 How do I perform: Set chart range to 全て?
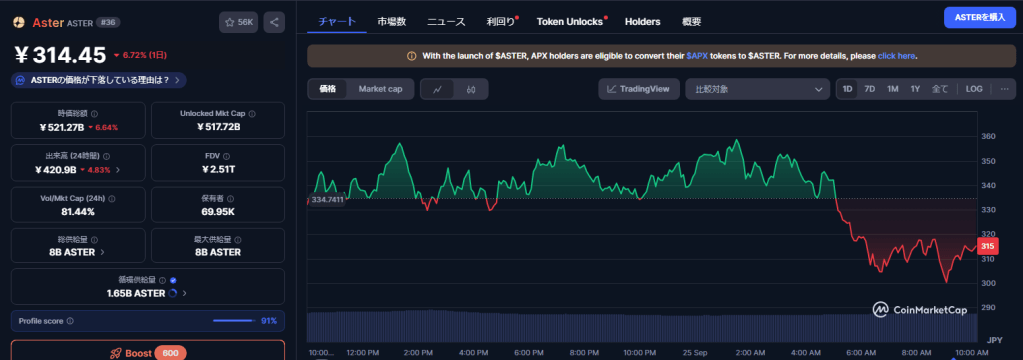click(x=939, y=89)
